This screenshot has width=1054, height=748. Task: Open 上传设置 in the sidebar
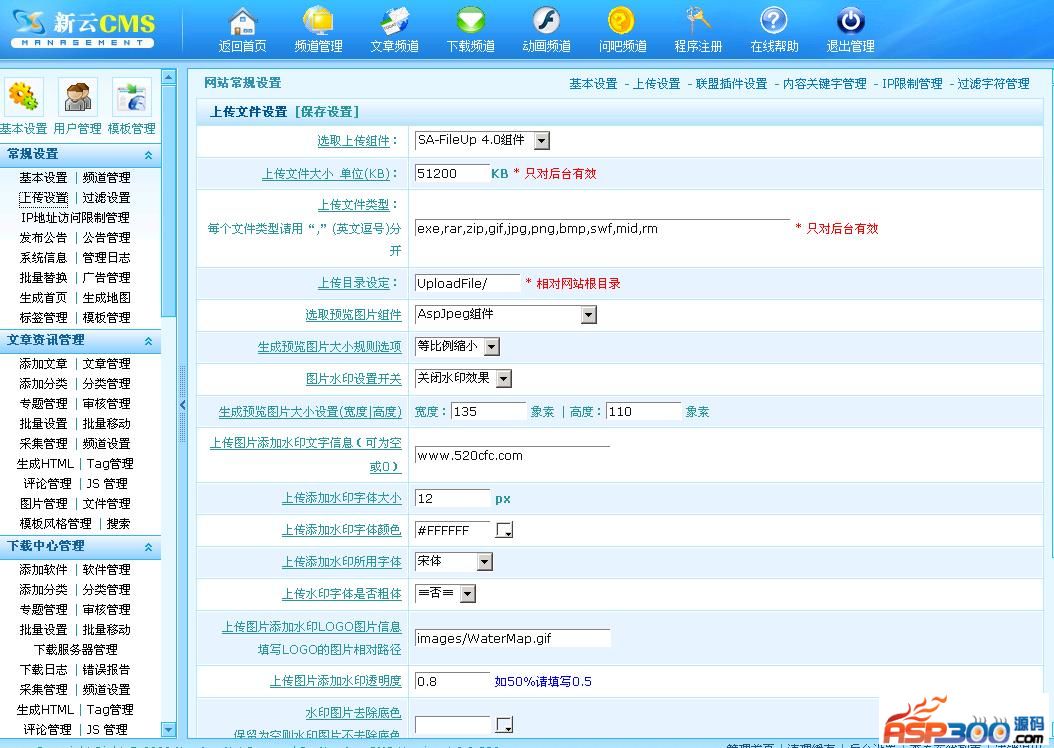click(44, 198)
